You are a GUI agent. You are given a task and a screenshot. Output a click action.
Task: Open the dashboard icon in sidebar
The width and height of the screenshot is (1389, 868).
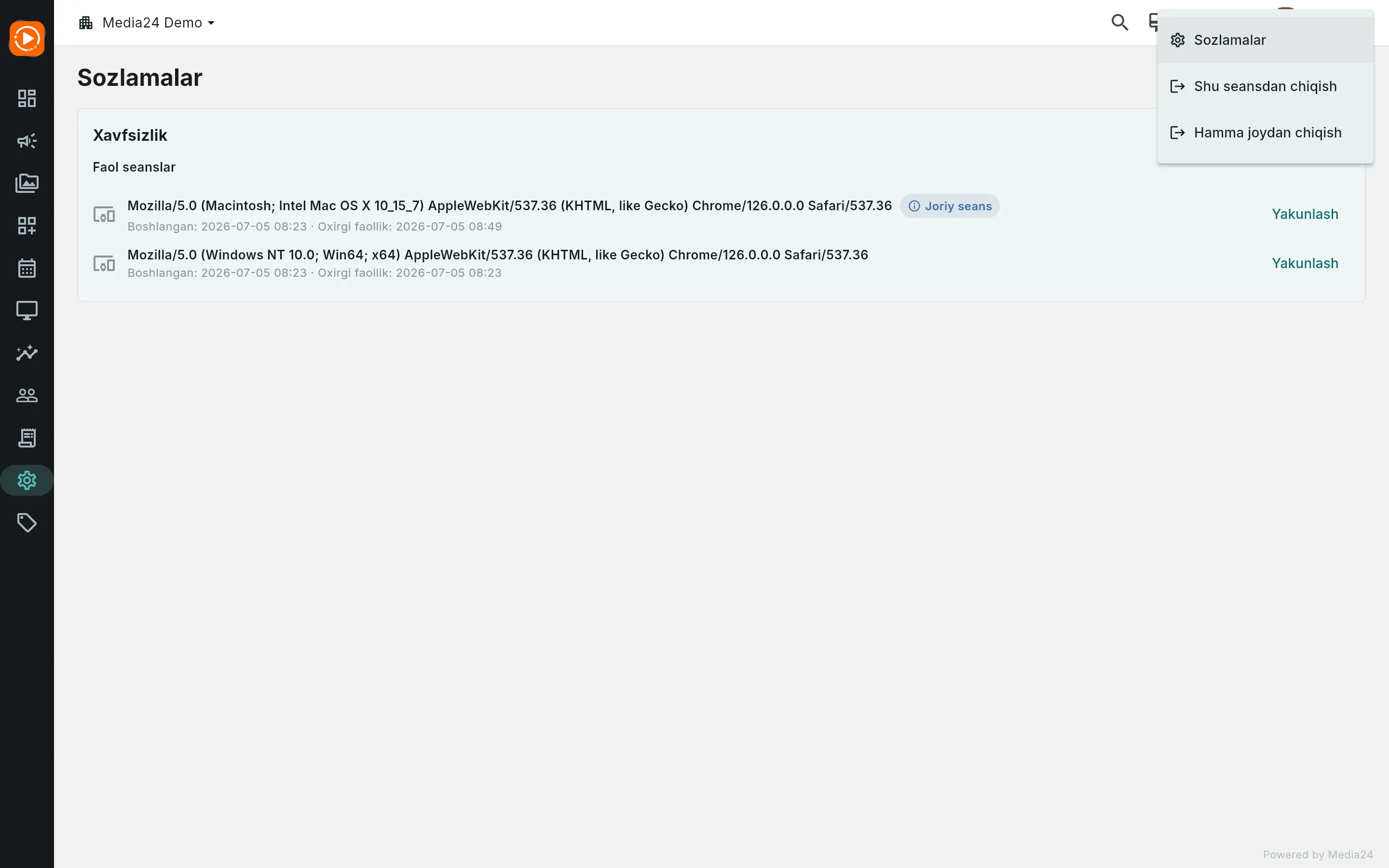[x=27, y=98]
